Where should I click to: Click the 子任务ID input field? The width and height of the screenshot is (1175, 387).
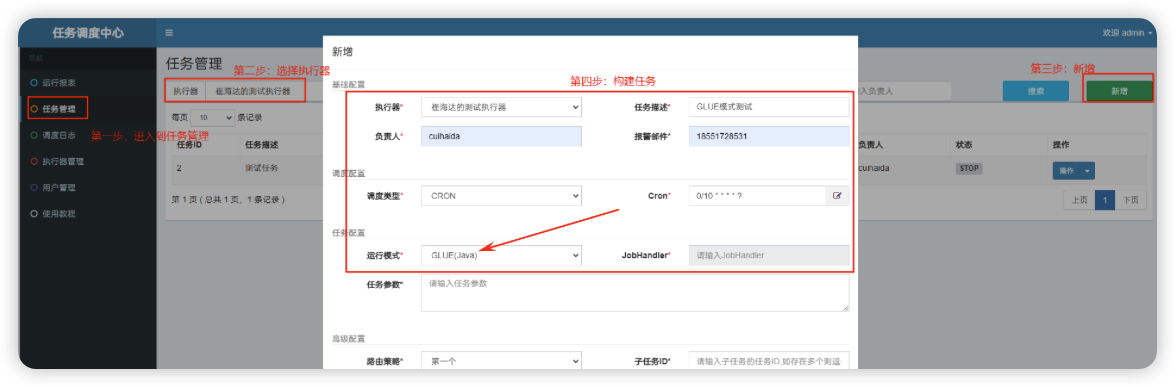tap(769, 362)
